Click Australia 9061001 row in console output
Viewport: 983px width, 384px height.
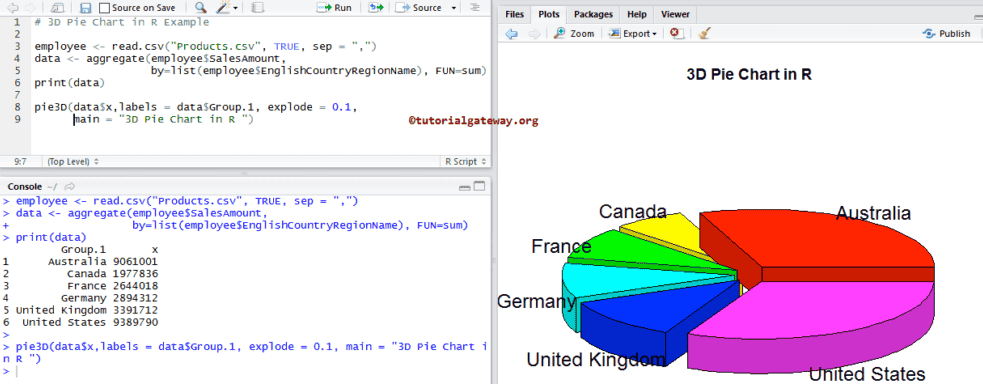(80, 261)
